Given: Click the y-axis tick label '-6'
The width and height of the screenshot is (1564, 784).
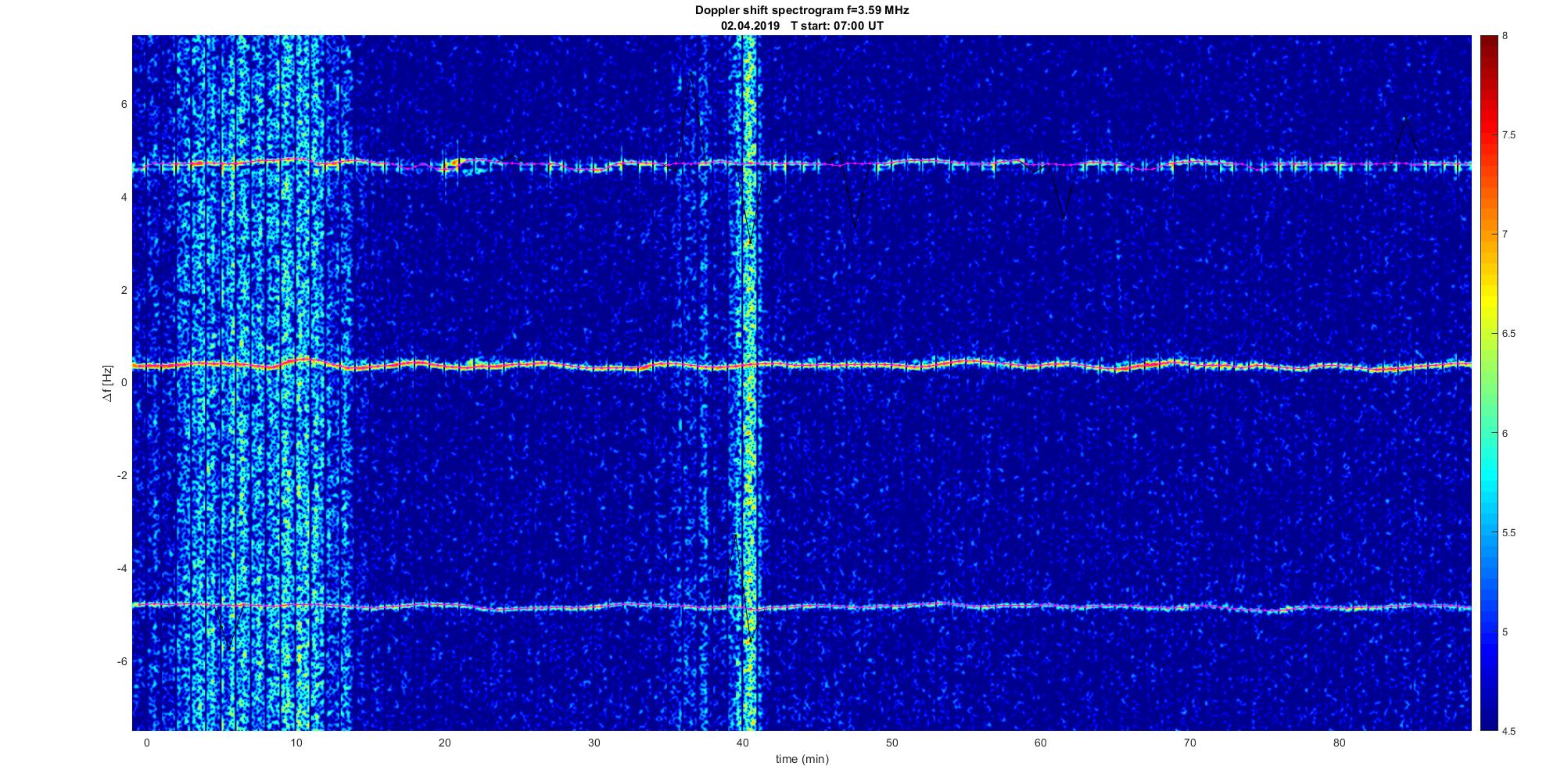Looking at the screenshot, I should point(123,662).
